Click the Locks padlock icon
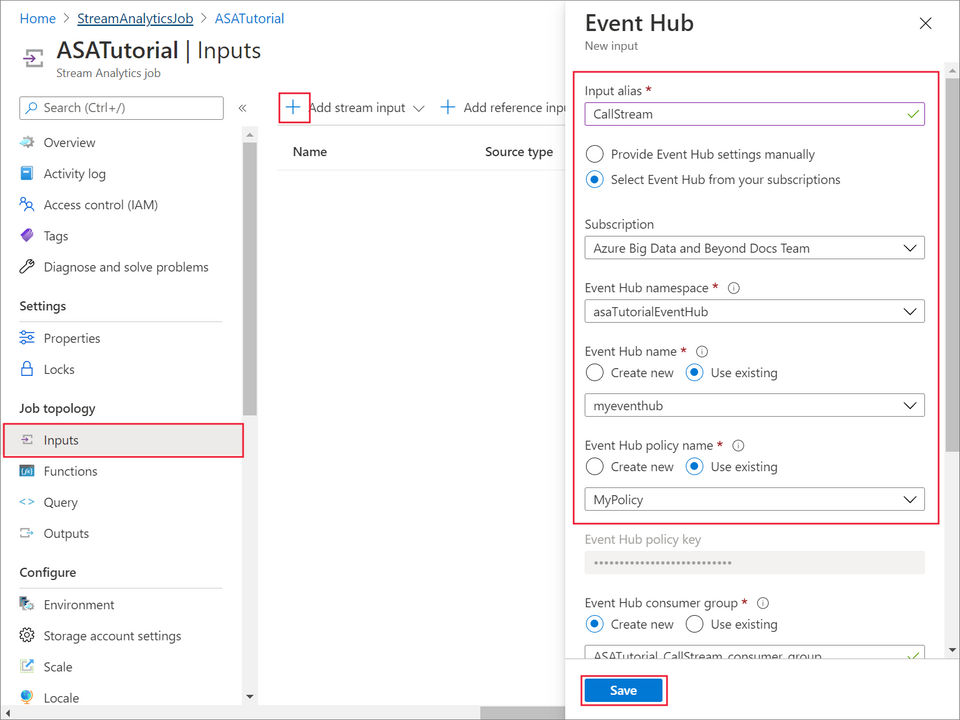Screen dimensions: 960x720 (x=27, y=369)
